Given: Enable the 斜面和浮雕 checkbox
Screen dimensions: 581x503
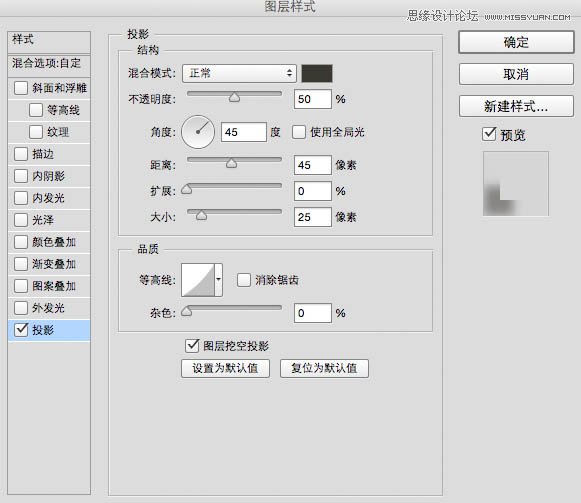Looking at the screenshot, I should point(21,88).
